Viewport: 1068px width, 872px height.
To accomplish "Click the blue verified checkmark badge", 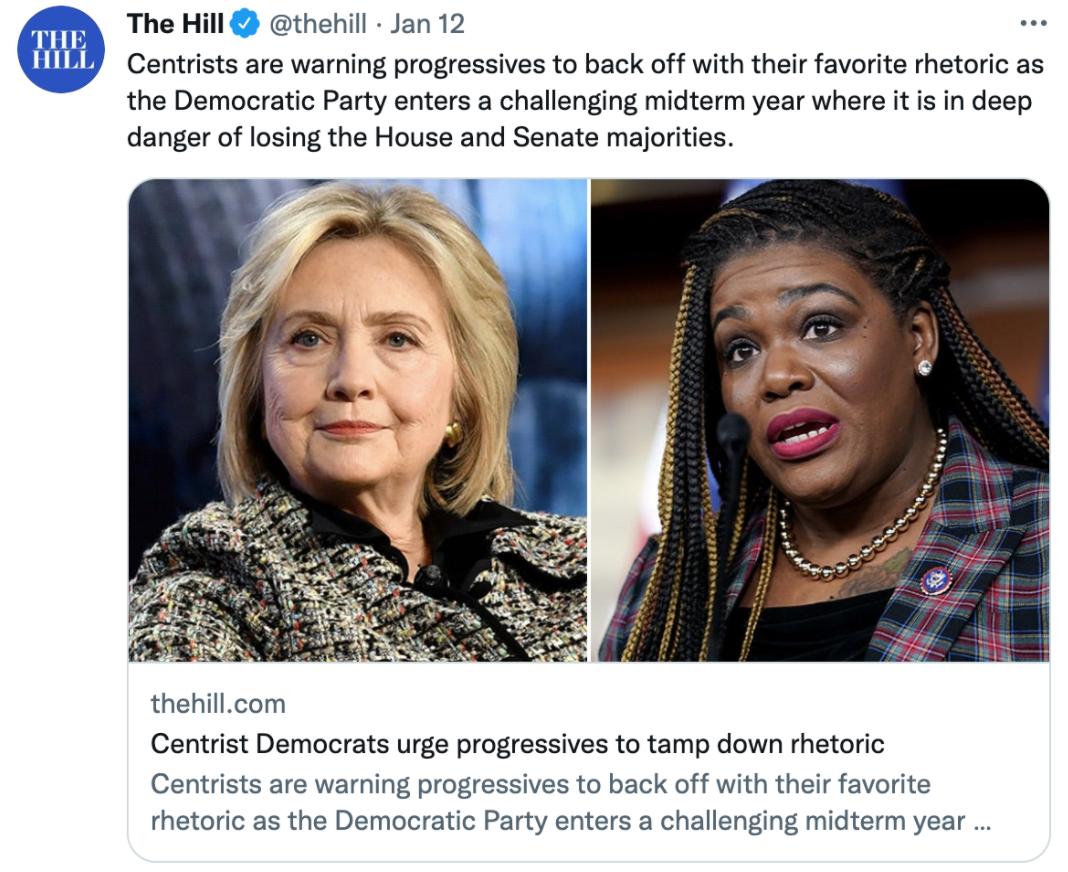I will (245, 24).
